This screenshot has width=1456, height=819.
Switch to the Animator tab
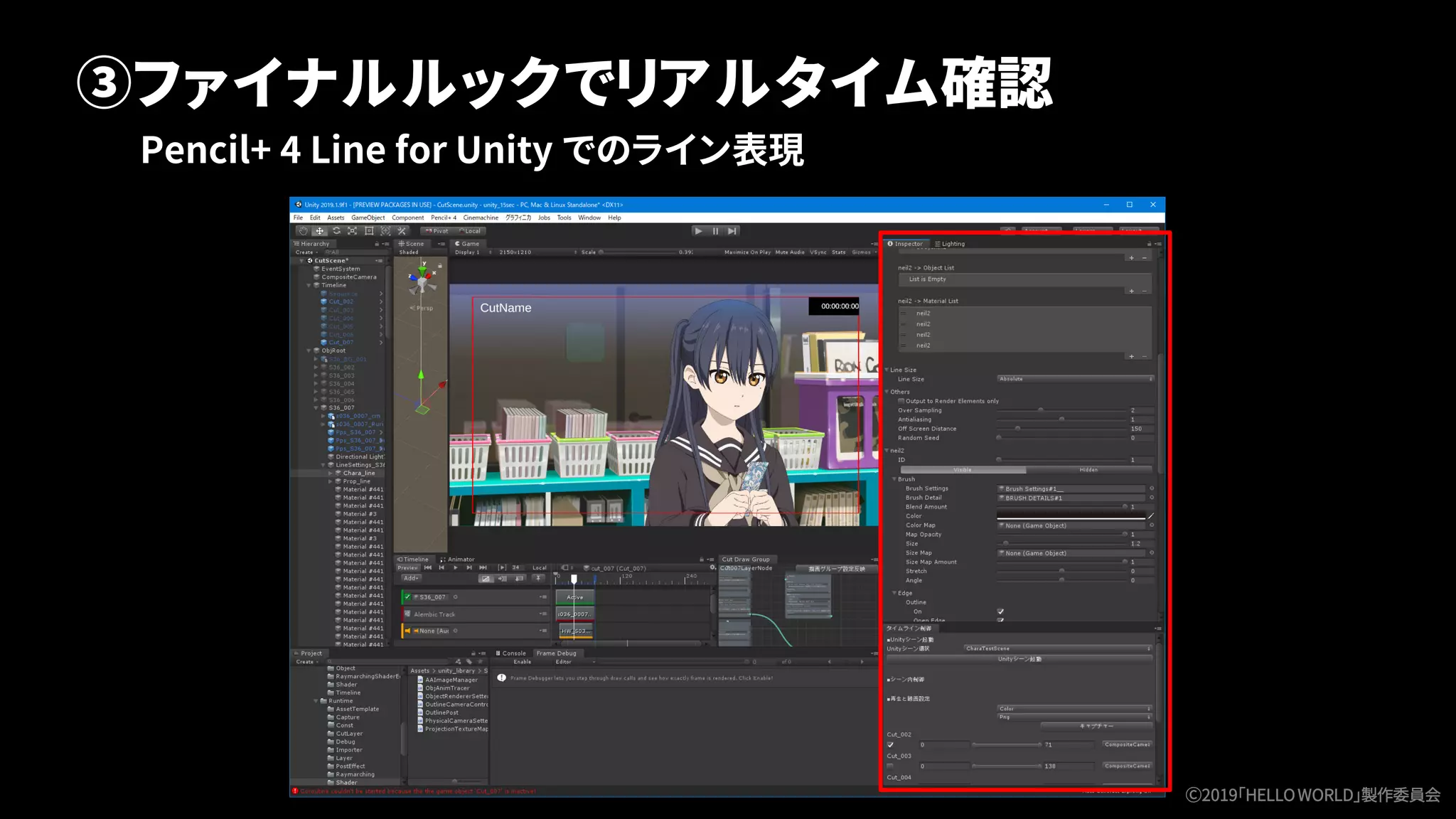[x=457, y=560]
